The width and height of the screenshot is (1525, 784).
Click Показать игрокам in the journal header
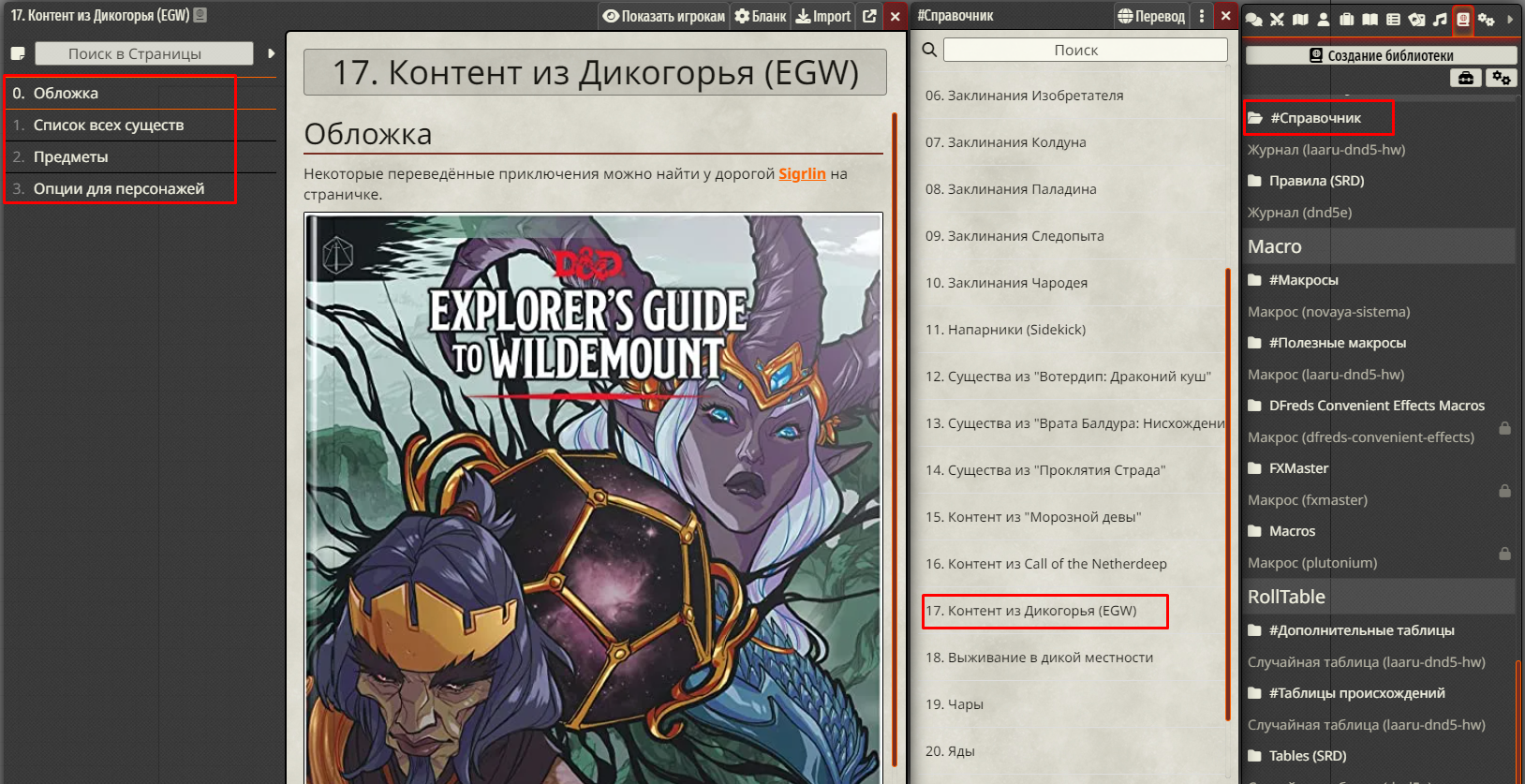[x=664, y=16]
